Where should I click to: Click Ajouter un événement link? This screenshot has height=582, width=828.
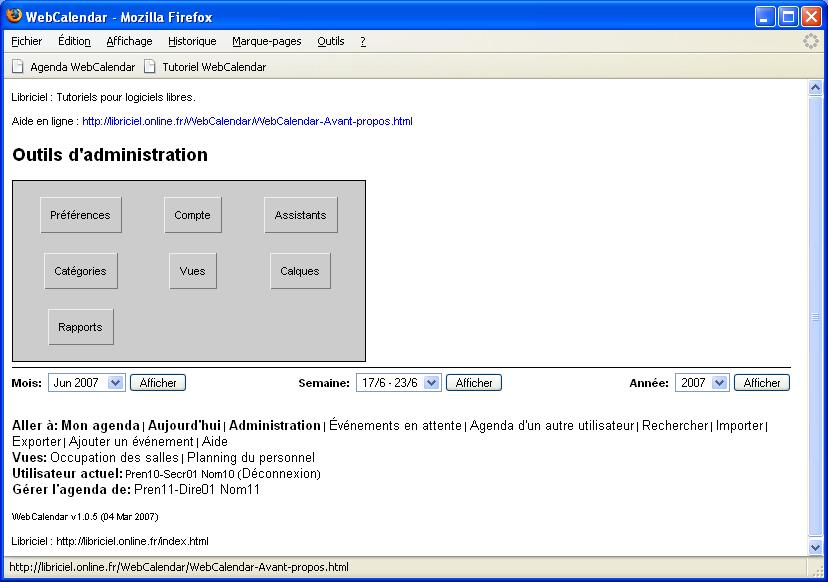131,442
